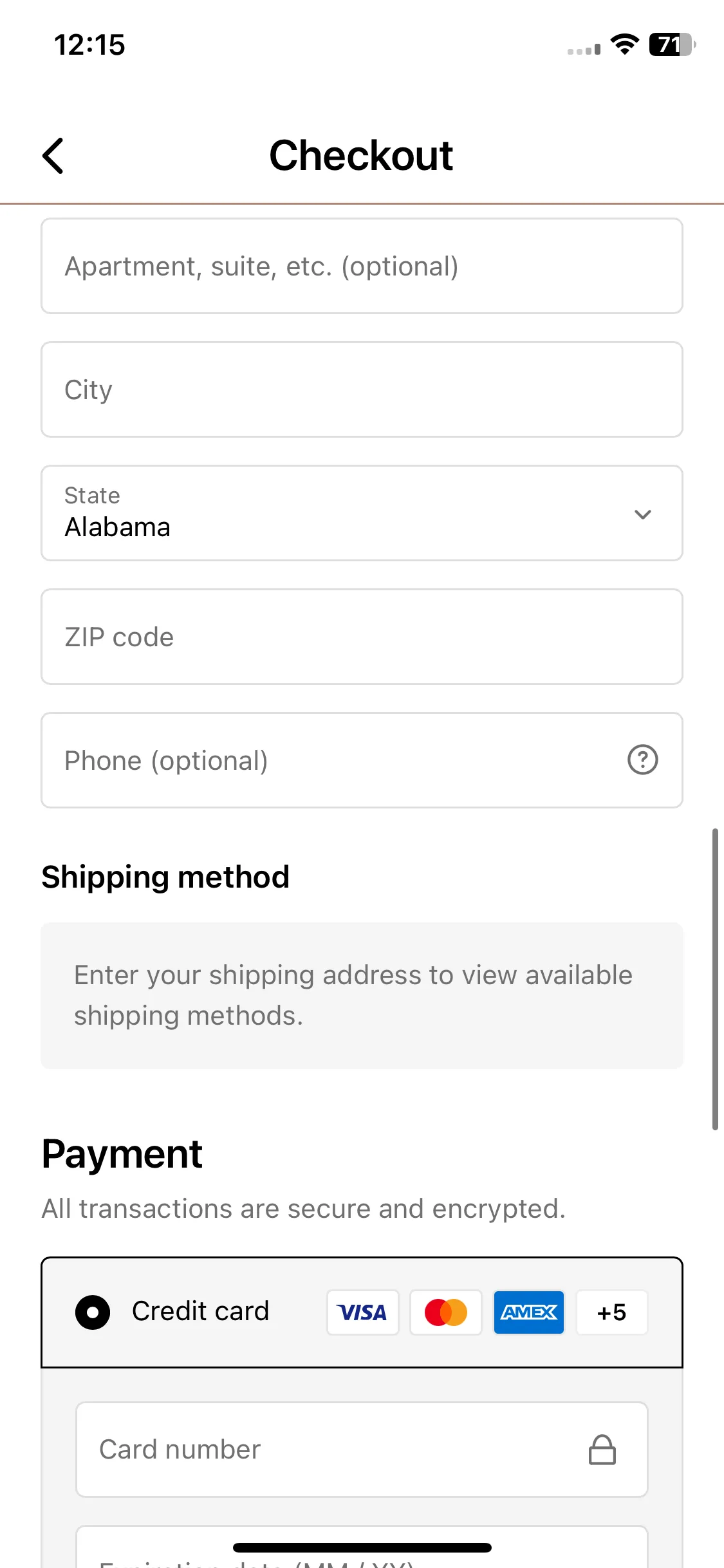Viewport: 724px width, 1568px height.
Task: Tap the shipping methods notice box
Action: point(362,996)
